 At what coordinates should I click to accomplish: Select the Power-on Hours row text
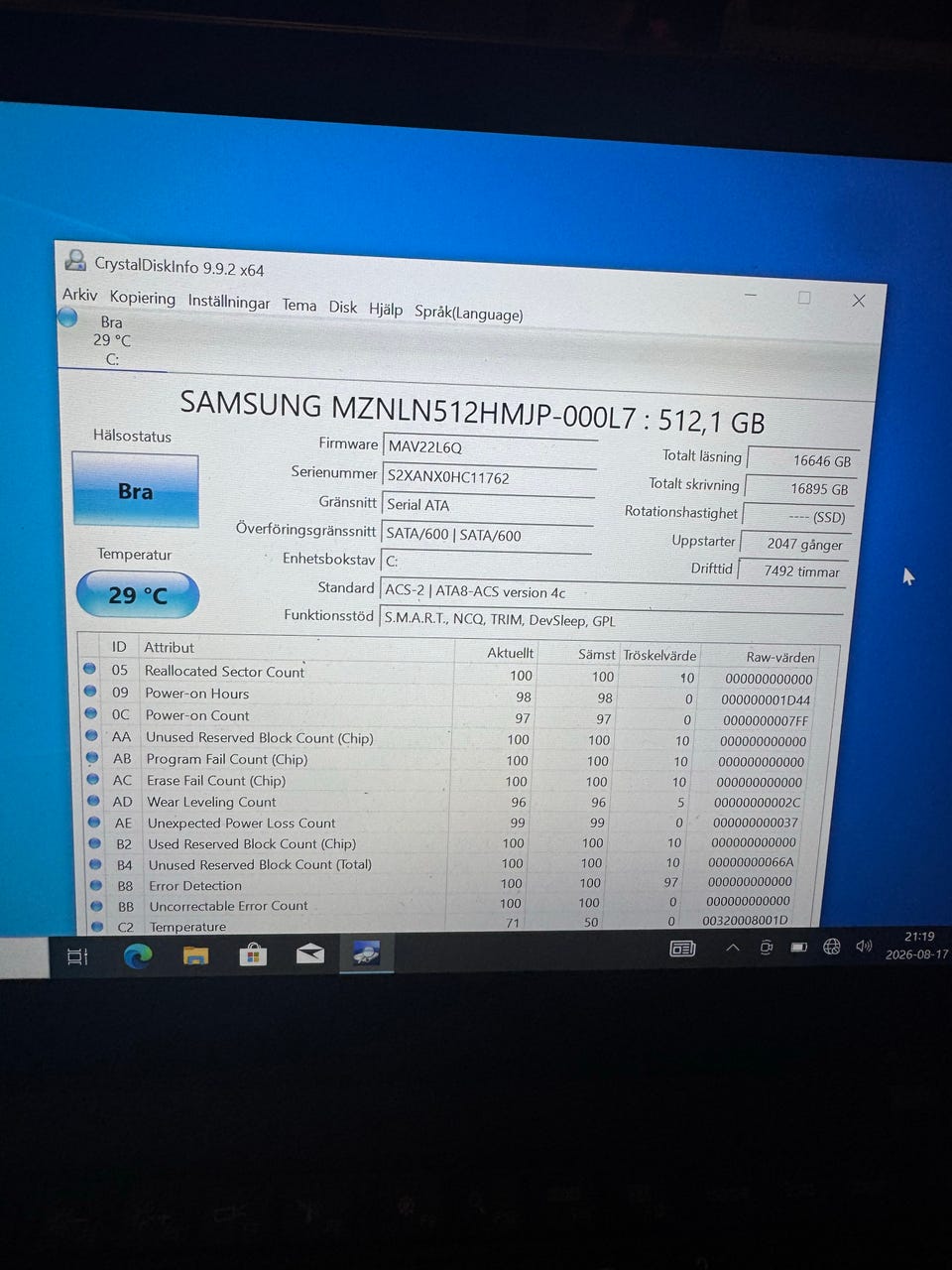pos(197,694)
